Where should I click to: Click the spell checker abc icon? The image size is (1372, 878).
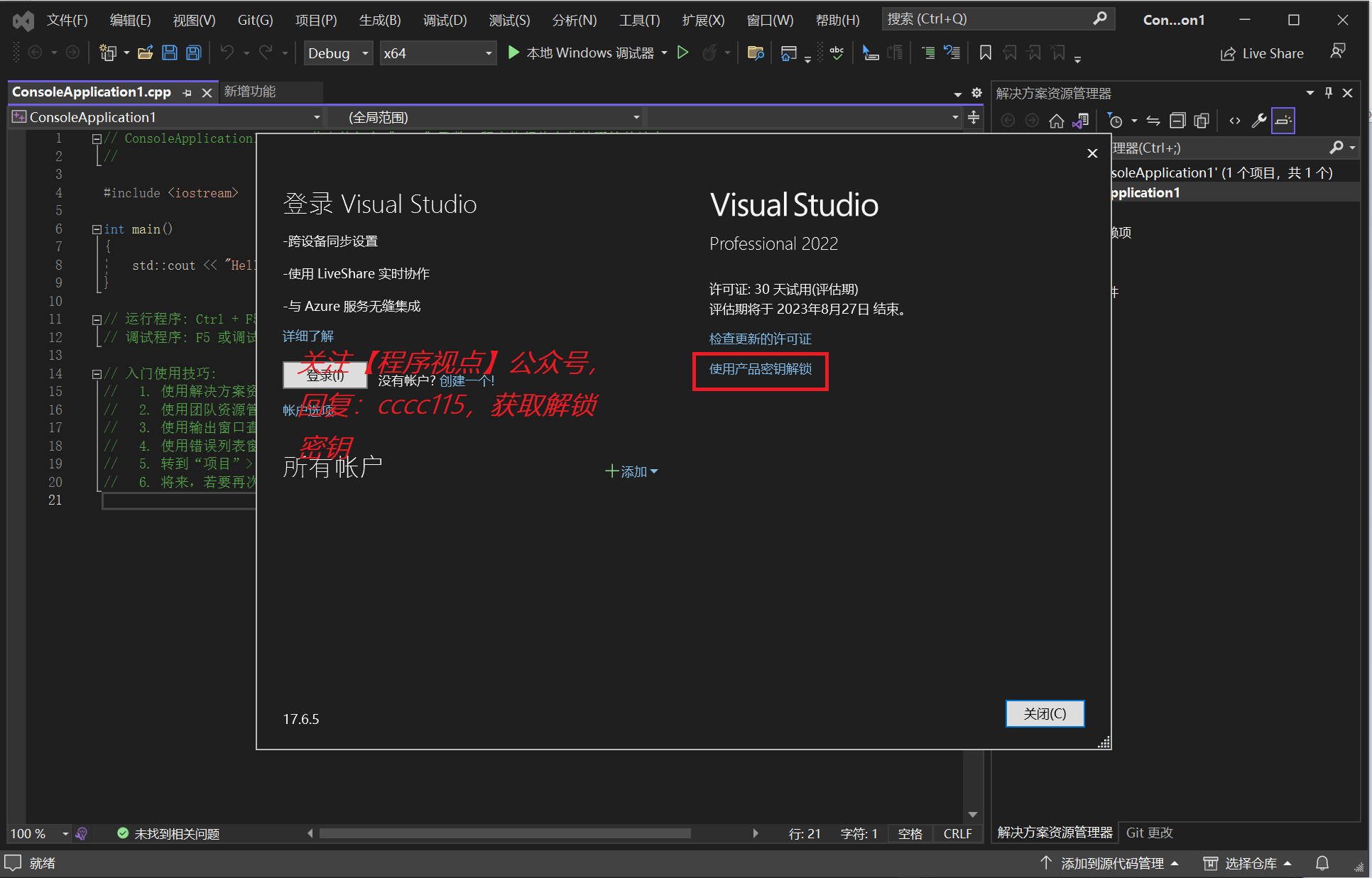point(837,53)
